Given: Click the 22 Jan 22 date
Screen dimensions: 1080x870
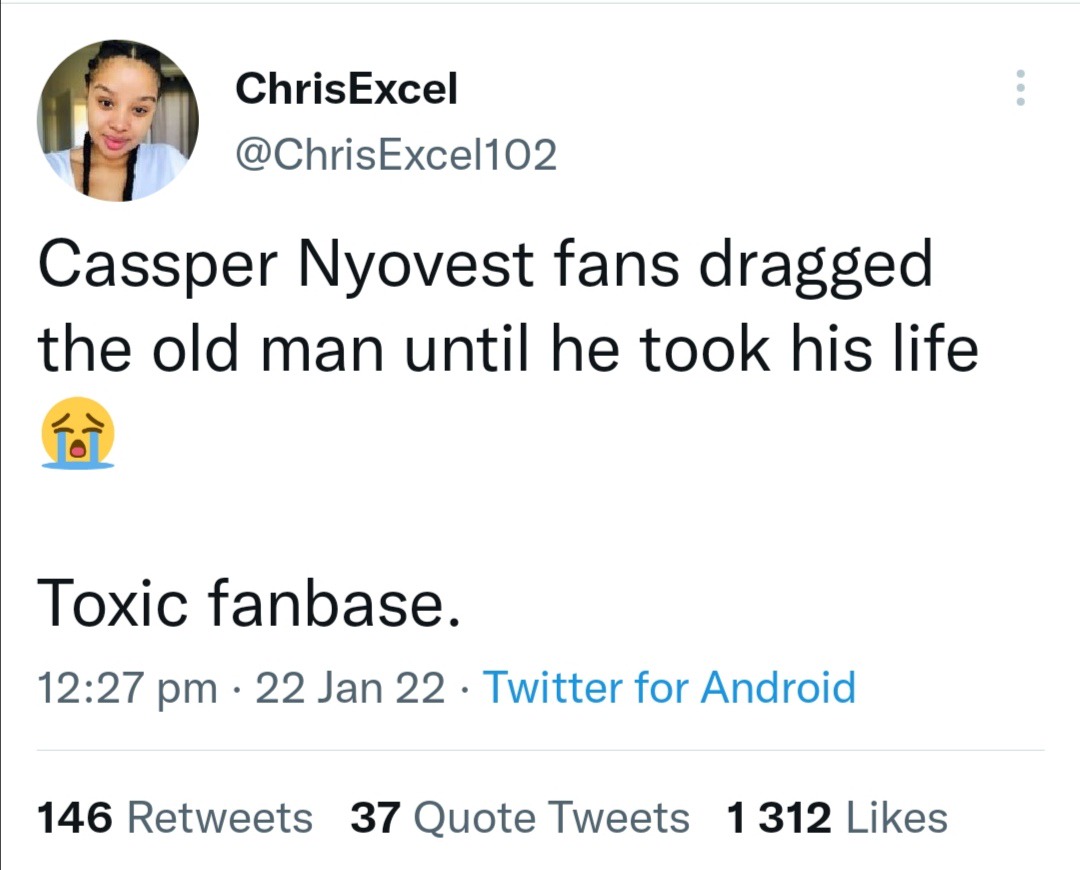Looking at the screenshot, I should [x=350, y=687].
